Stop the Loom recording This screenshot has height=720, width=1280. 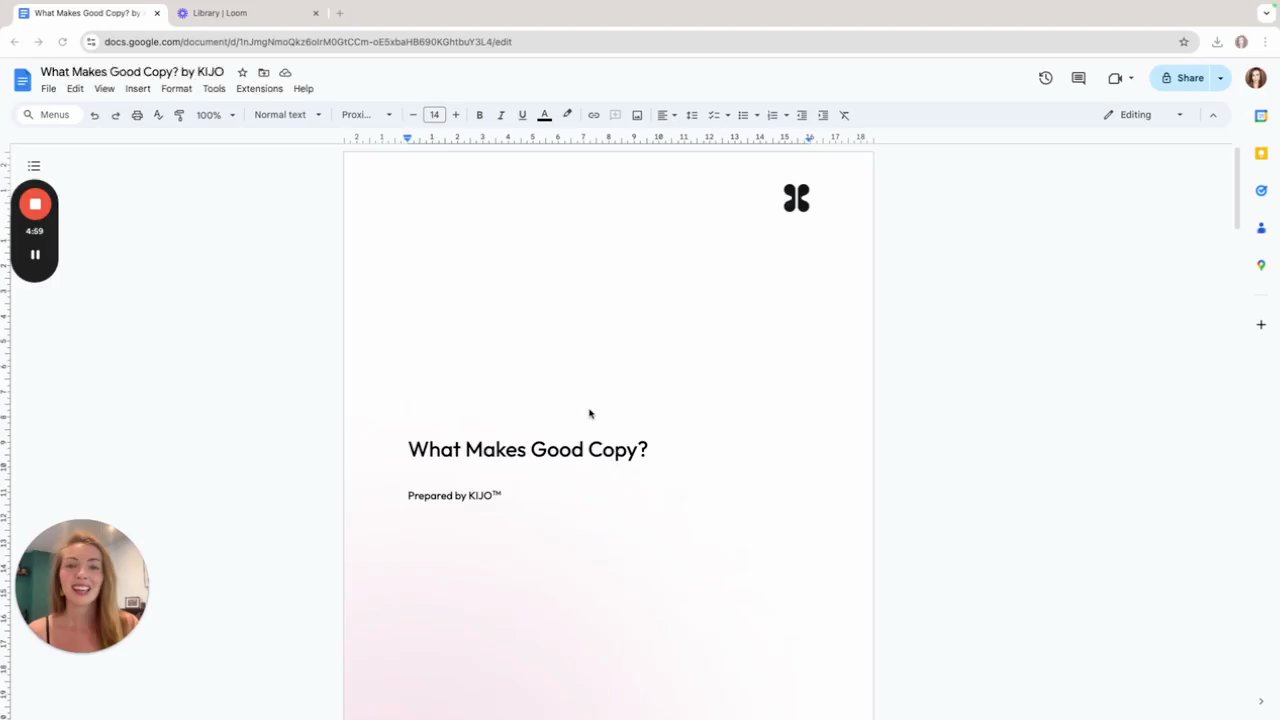(x=35, y=204)
